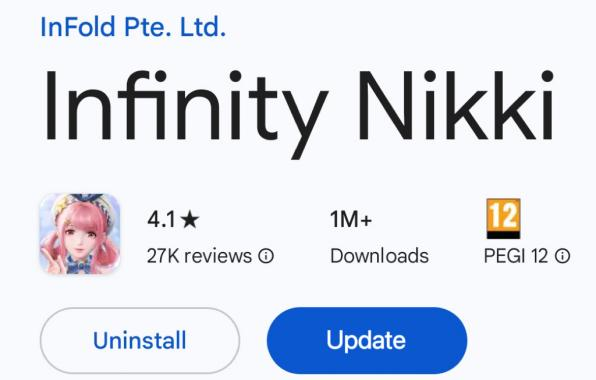Click the blue bow on Nikki's icon
This screenshot has width=596, height=380.
(79, 263)
